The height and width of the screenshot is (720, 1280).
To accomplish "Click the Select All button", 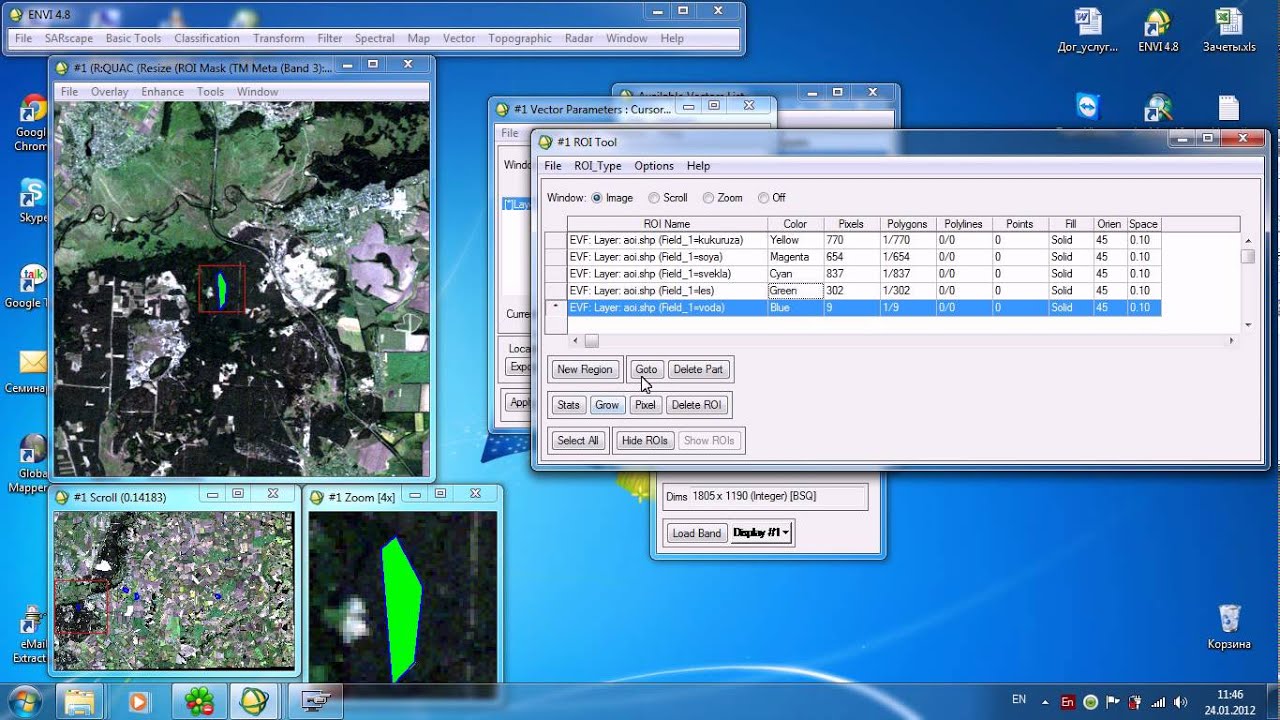I will tap(578, 440).
